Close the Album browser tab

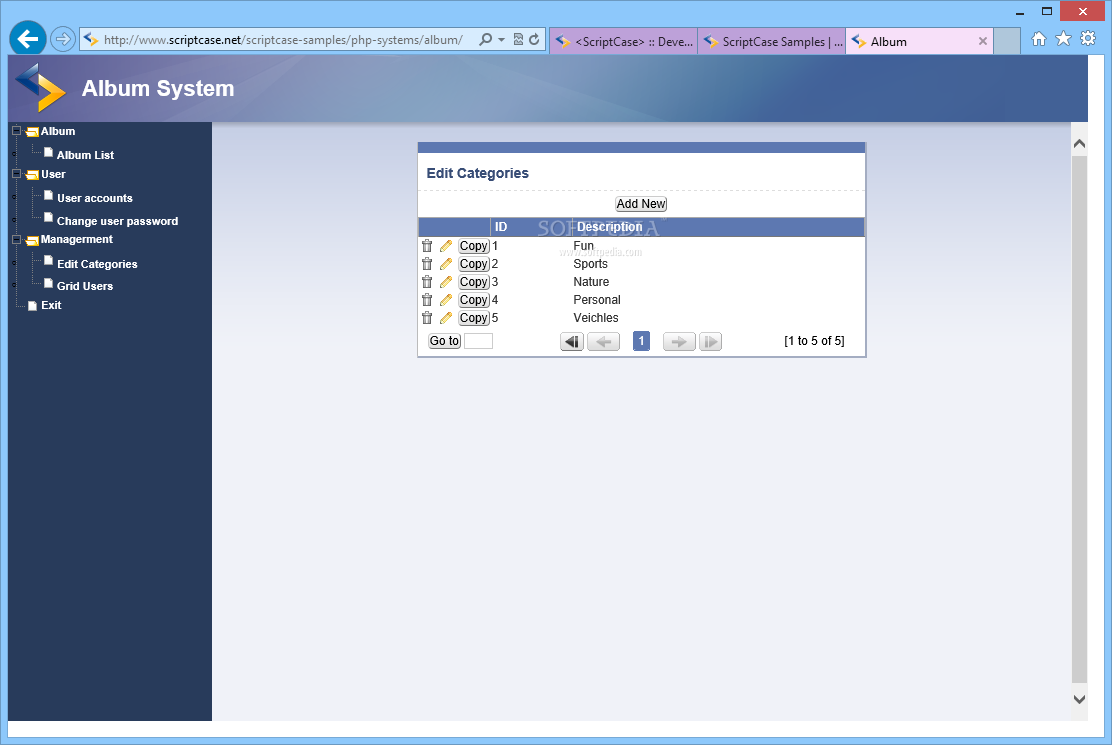pos(982,42)
